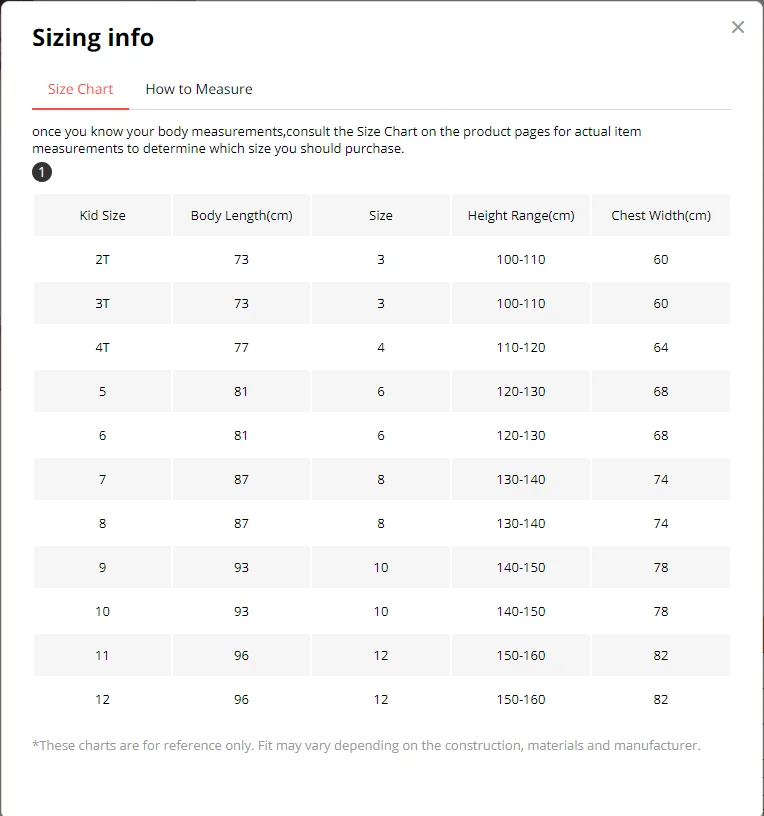
Task: Close the Sizing info dialog
Action: point(738,27)
